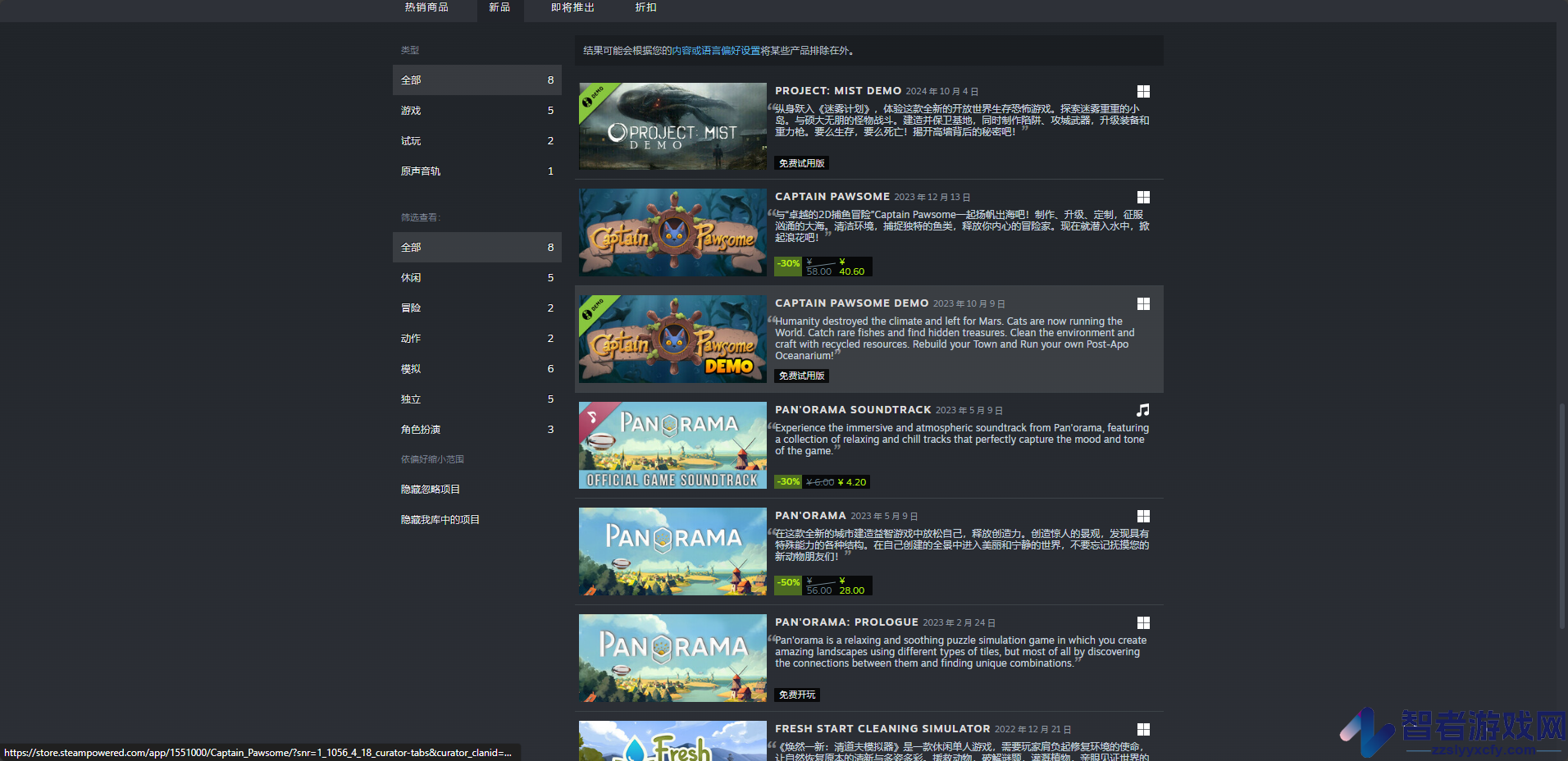Click Windows icon for Fresh Start Cleaning Simulator
Screen dimensions: 1568x761
tap(1143, 729)
